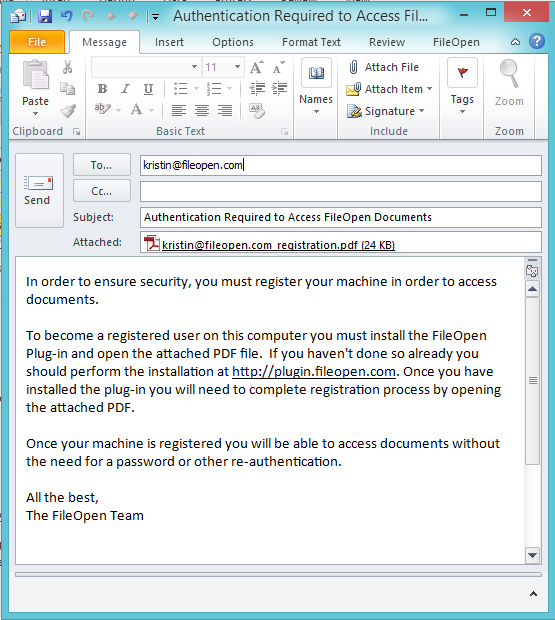Image resolution: width=555 pixels, height=620 pixels.
Task: Toggle Underline formatting
Action: pos(148,89)
